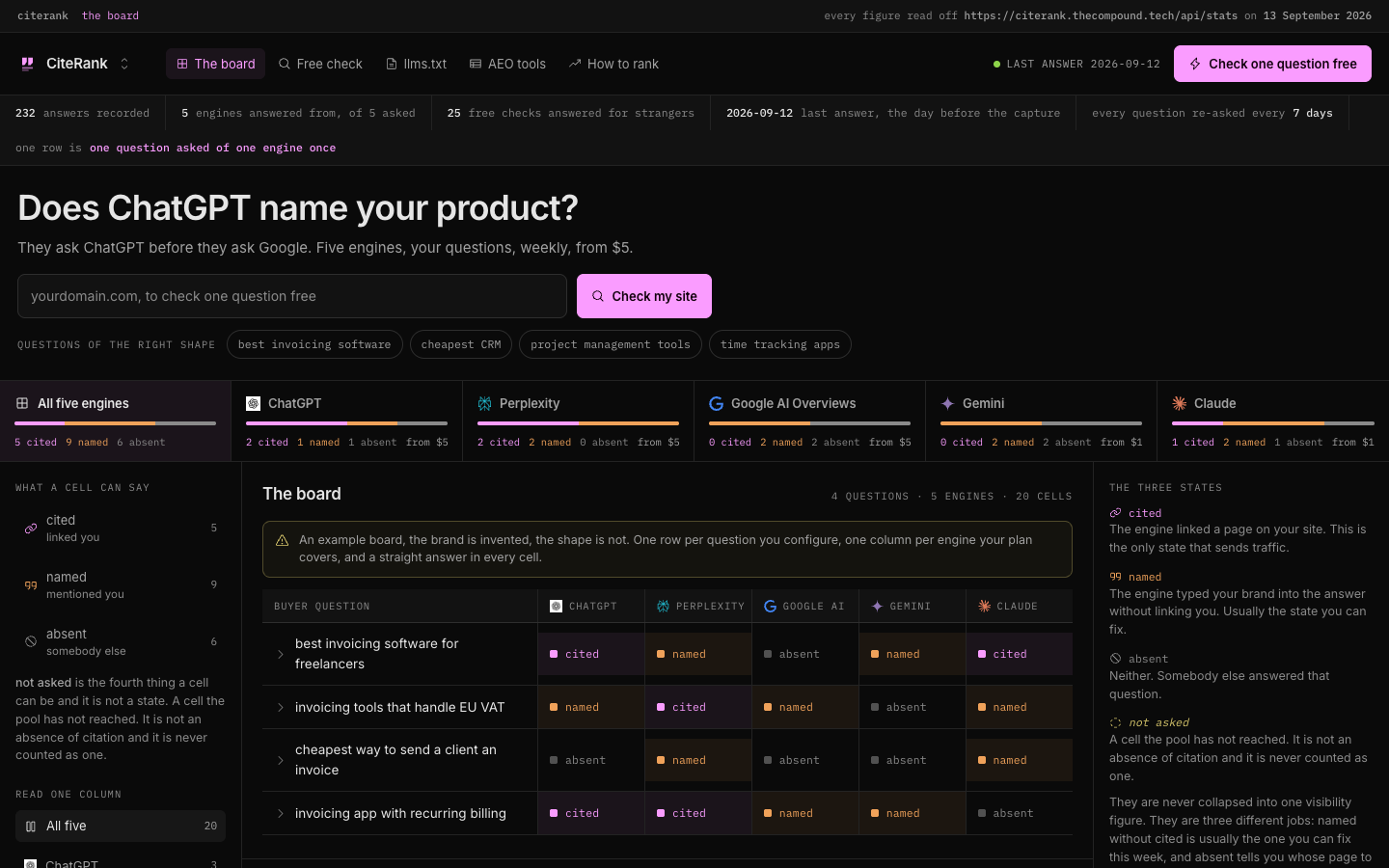
Task: Switch to the ChatGPT engine tab
Action: 347,421
